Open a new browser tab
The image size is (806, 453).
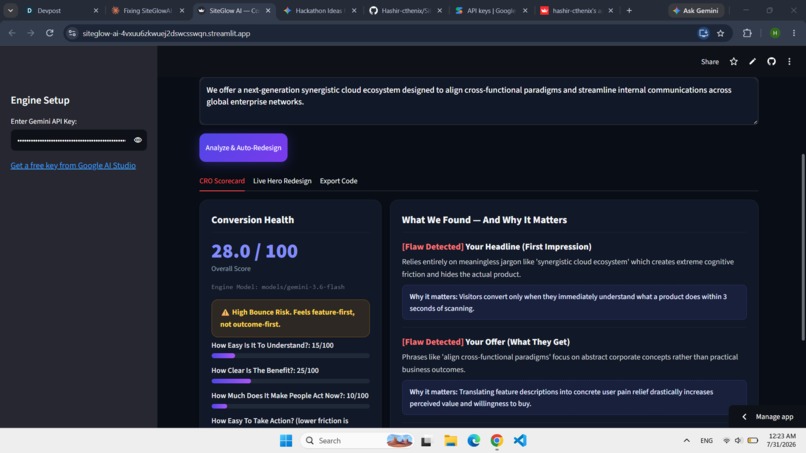tap(629, 10)
